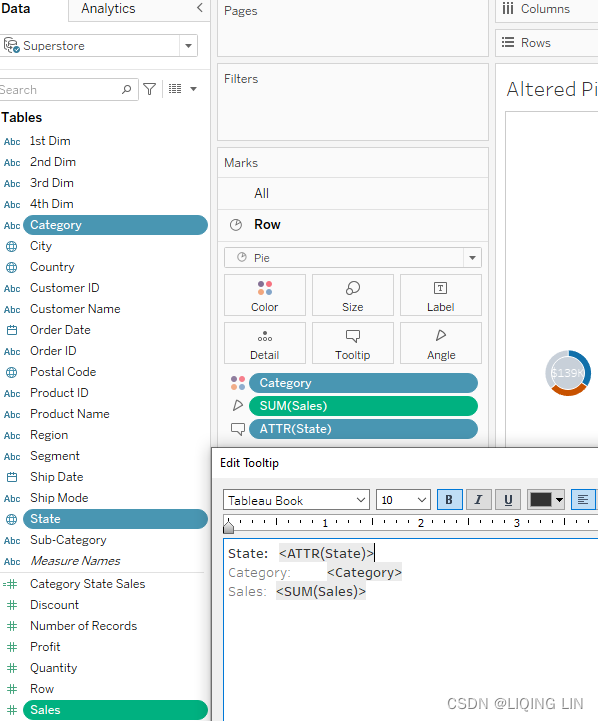Open the font size 10 dropdown
This screenshot has height=721, width=598.
[421, 500]
